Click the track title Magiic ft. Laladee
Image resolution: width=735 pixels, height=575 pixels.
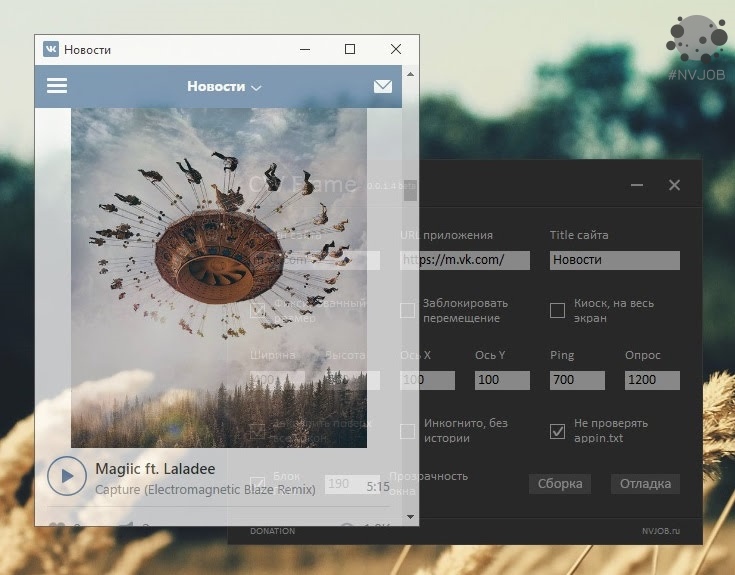tap(155, 469)
